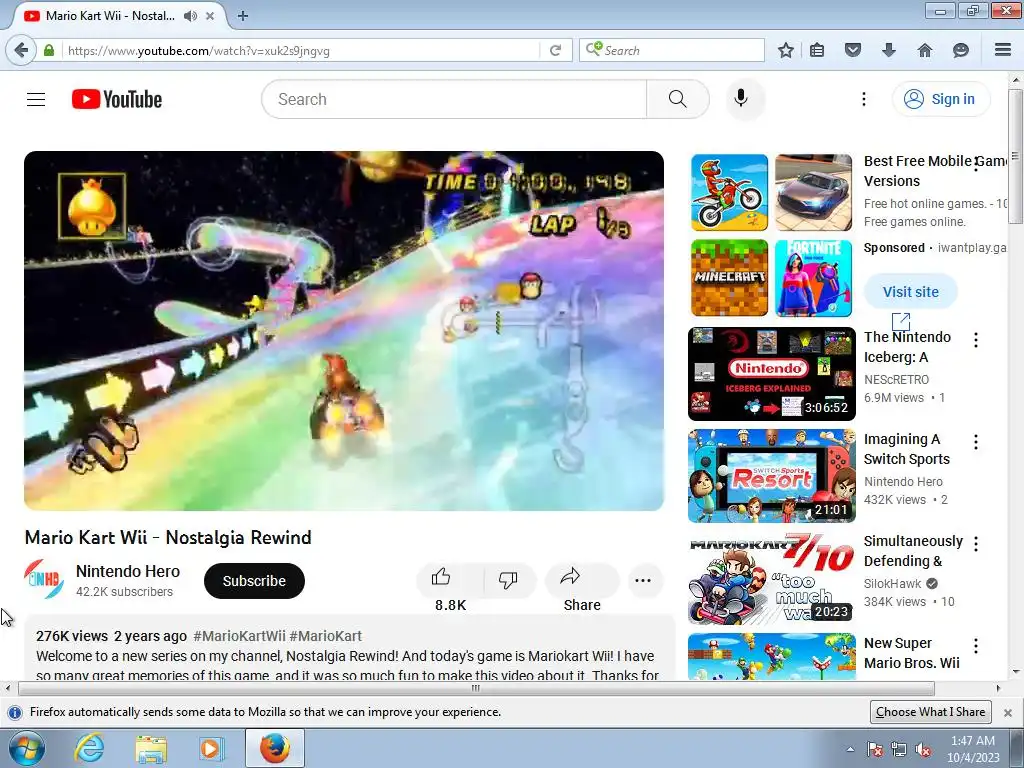Open options for New Super Mario Bros. Wii

(976, 646)
